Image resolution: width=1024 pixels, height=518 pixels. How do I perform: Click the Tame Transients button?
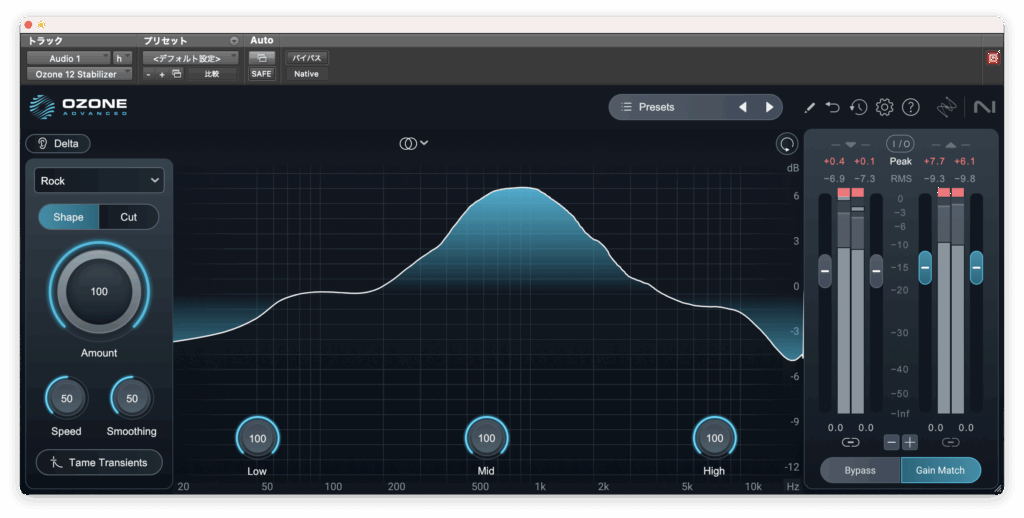point(99,462)
